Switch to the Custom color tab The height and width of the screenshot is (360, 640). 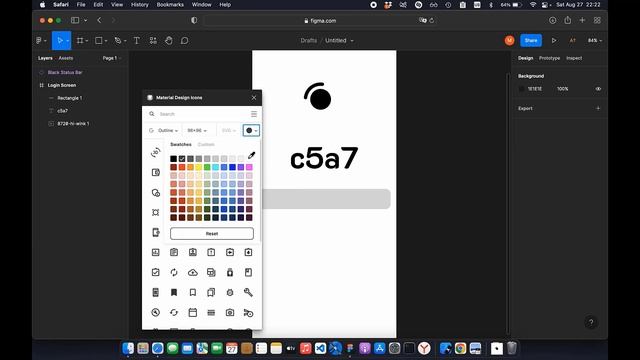(x=206, y=144)
